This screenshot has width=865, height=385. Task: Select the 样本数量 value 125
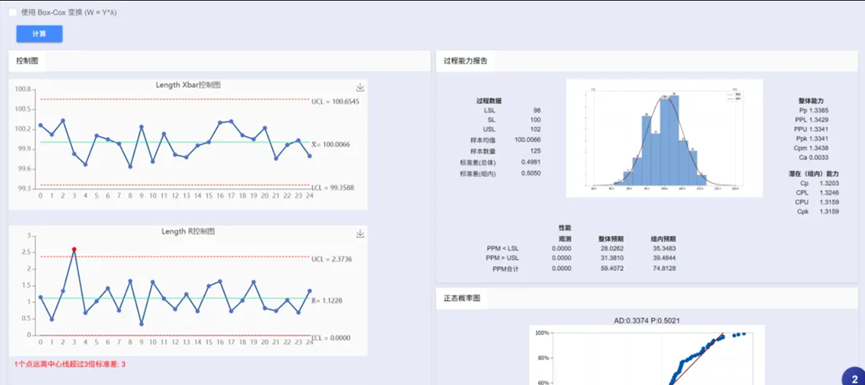(535, 151)
